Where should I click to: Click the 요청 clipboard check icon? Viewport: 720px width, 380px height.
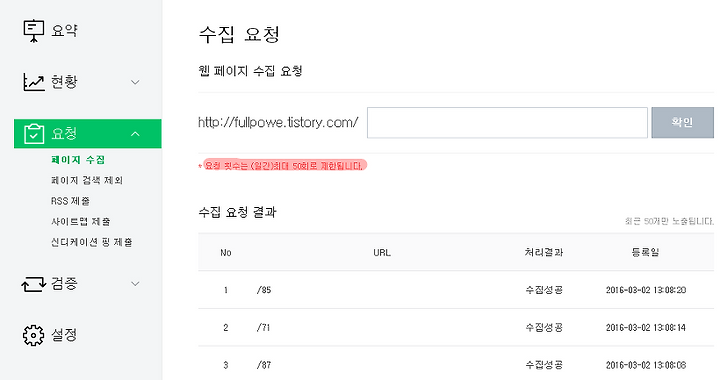tap(34, 134)
